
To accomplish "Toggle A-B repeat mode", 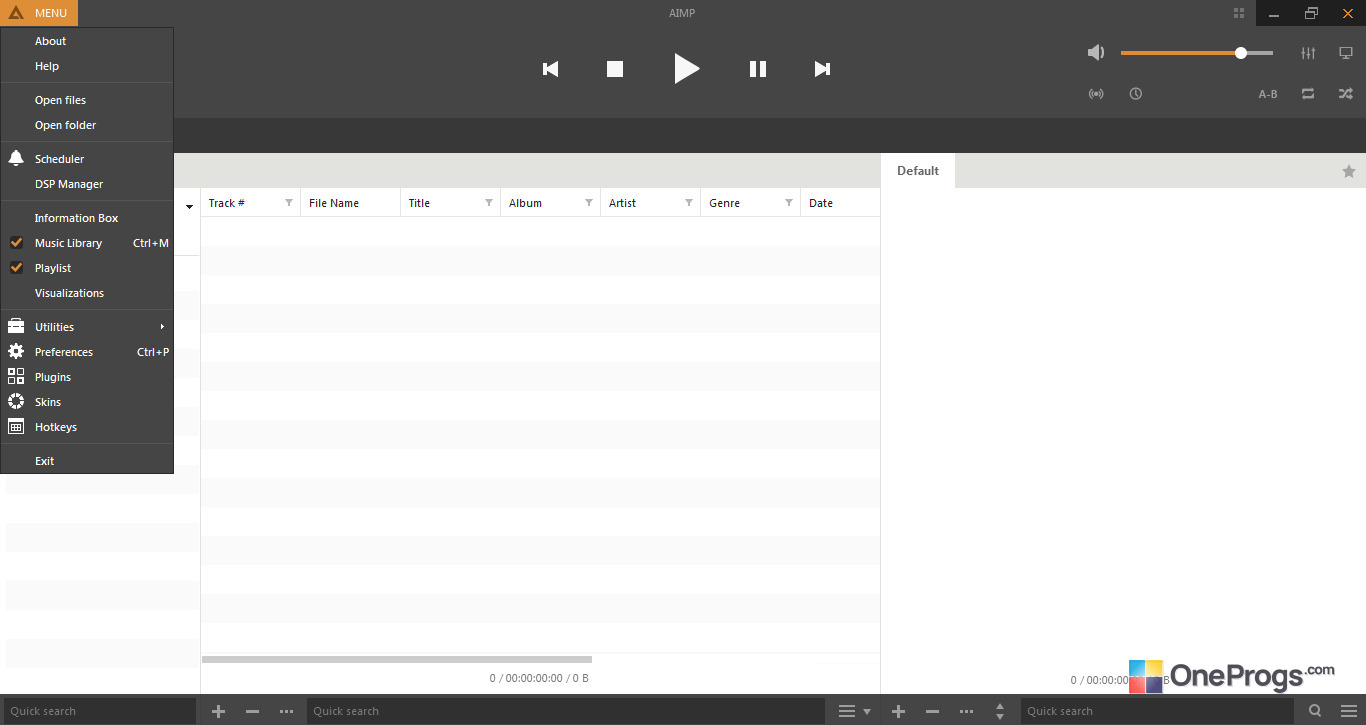I will [1268, 94].
